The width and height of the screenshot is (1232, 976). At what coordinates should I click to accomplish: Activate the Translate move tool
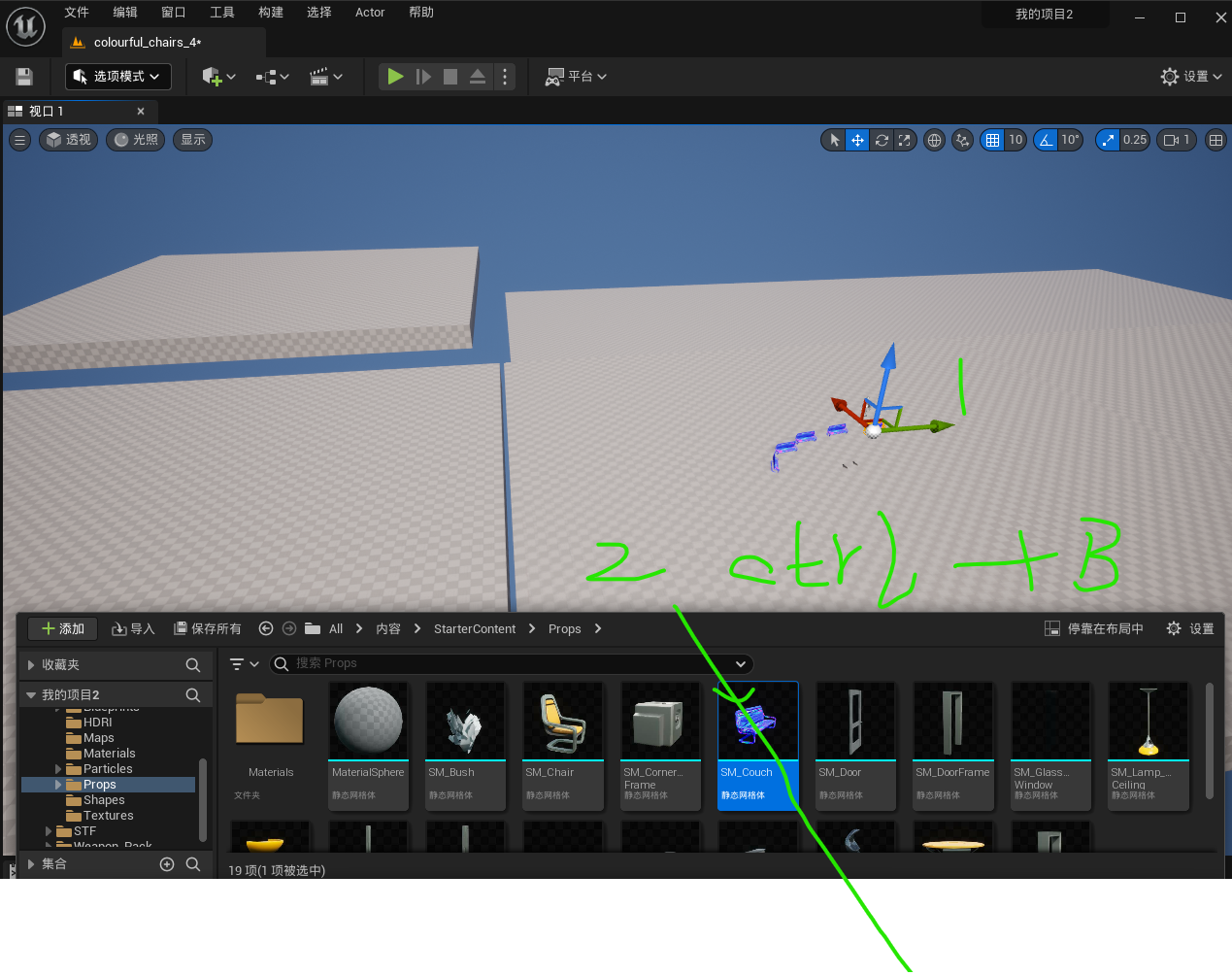[x=857, y=140]
